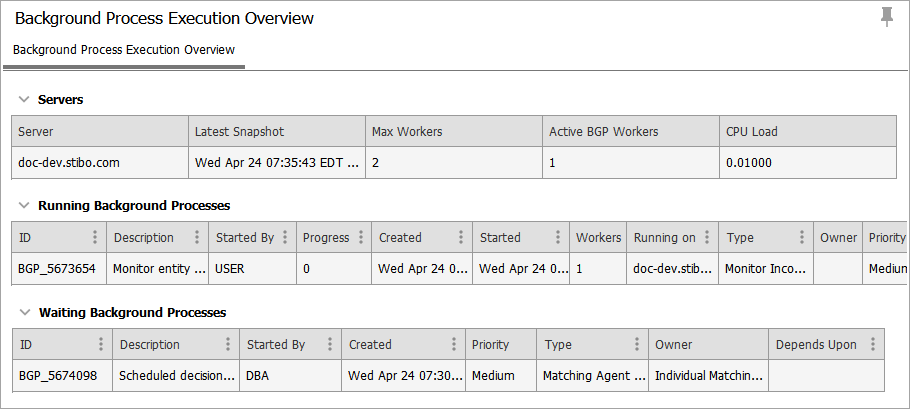910x409 pixels.
Task: Open column menu for Started By in Running table
Action: [x=286, y=238]
